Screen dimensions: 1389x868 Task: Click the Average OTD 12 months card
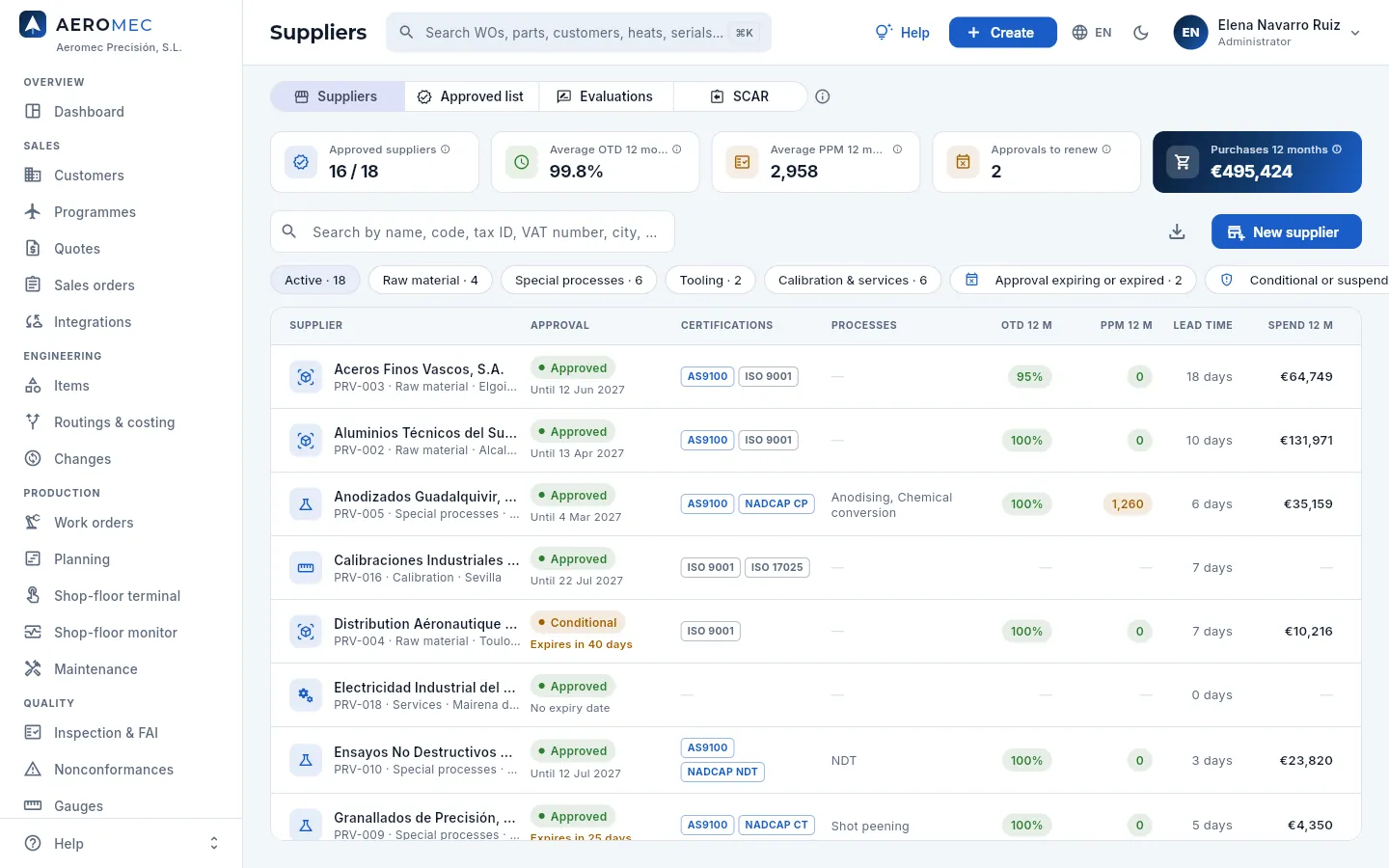pos(595,162)
